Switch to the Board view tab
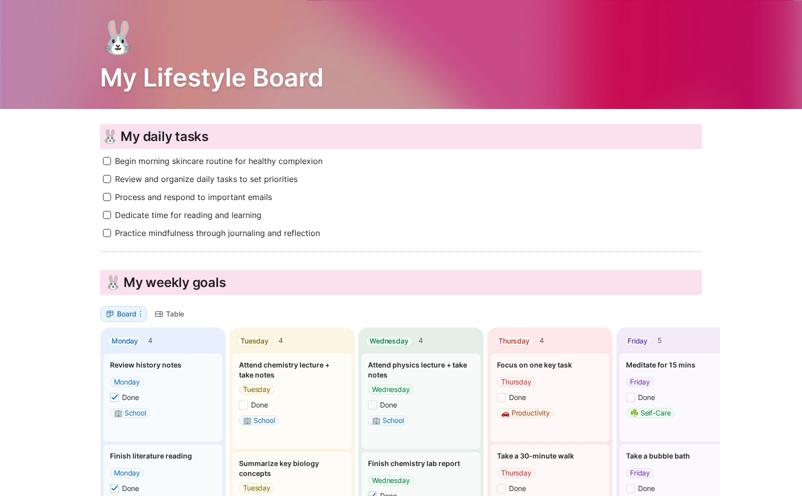 coord(123,314)
